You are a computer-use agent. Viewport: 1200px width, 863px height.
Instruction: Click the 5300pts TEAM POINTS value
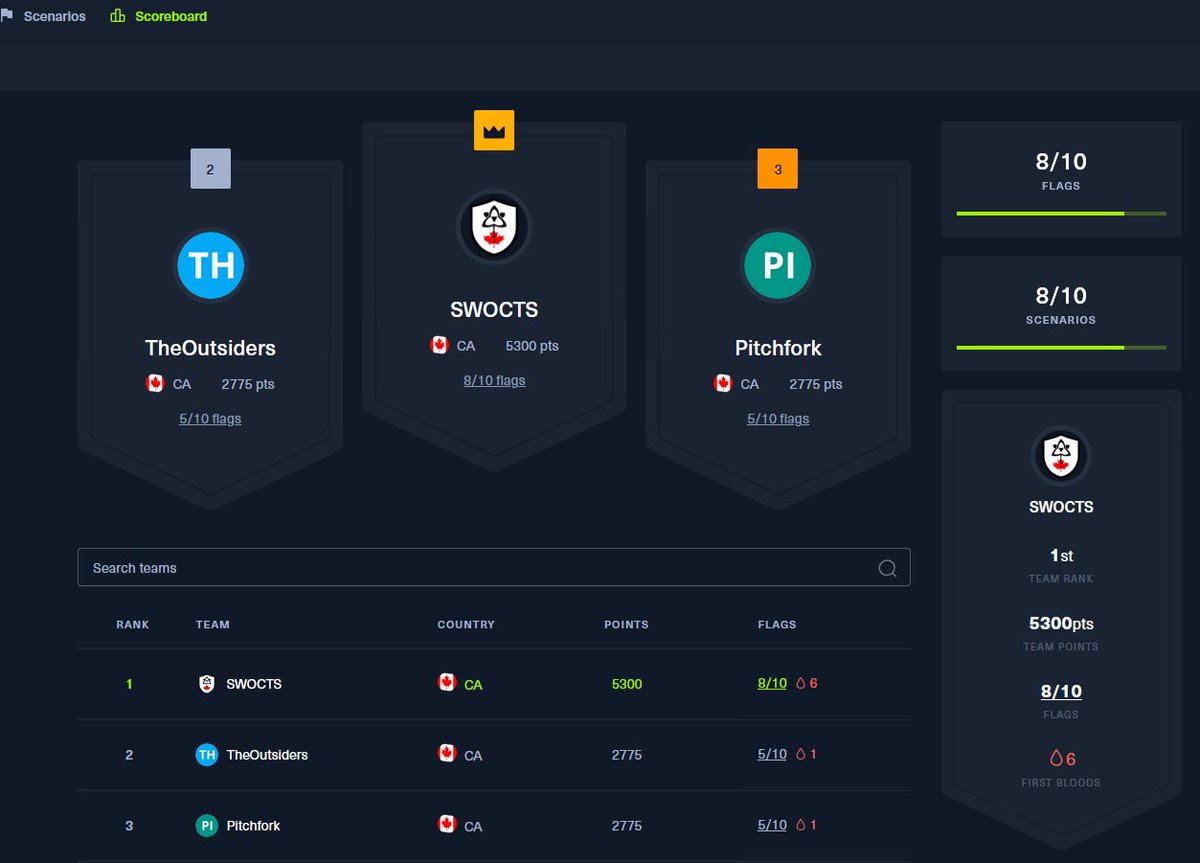1061,623
